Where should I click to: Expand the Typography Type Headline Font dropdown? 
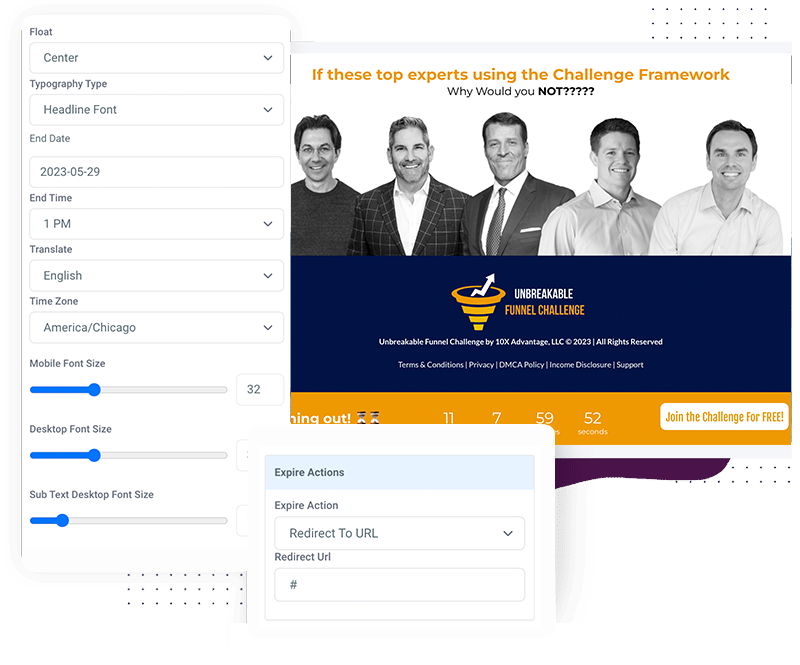point(157,110)
